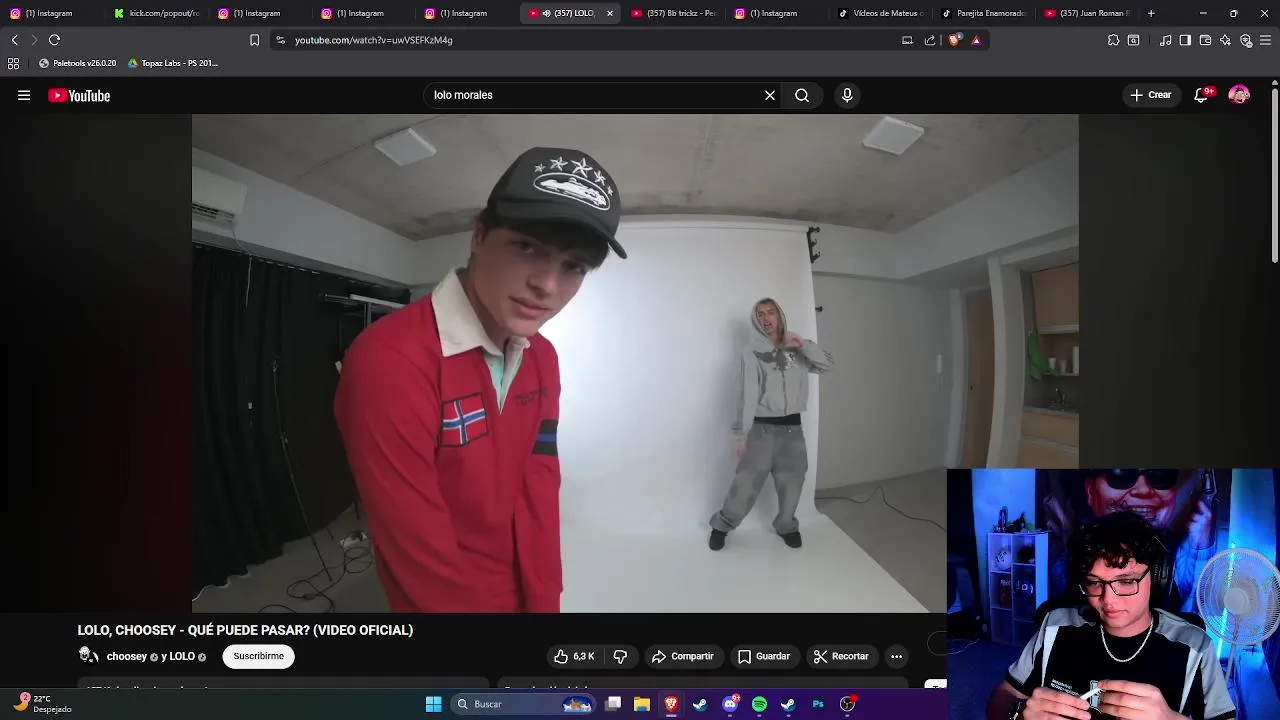Switch to the 'Juan Roman' YouTube tab
The image size is (1280, 720).
(1087, 13)
